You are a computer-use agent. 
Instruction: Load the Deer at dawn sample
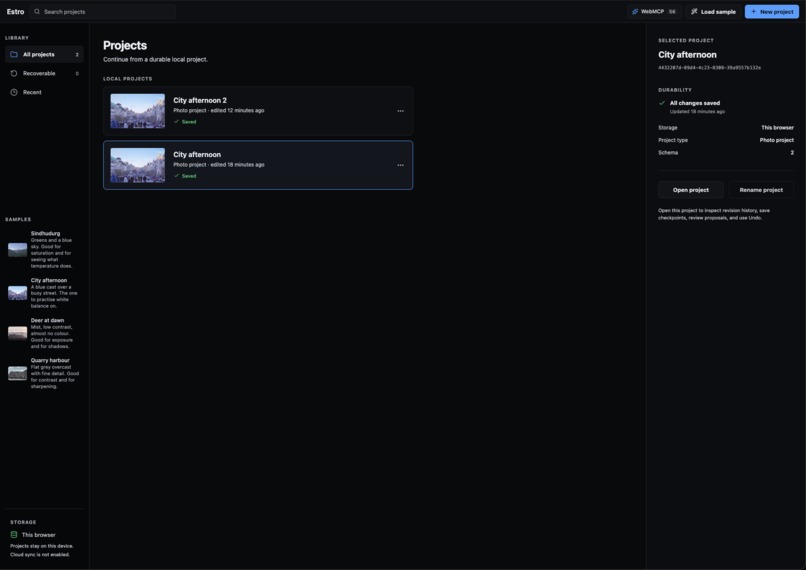[44, 333]
